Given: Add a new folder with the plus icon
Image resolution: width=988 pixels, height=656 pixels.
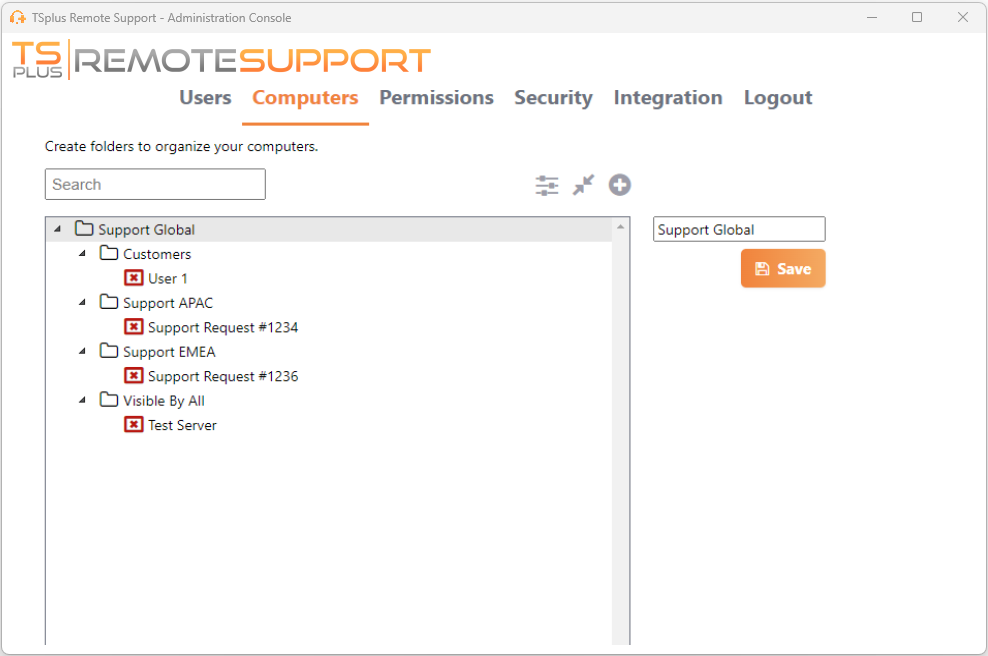Looking at the screenshot, I should pos(619,185).
